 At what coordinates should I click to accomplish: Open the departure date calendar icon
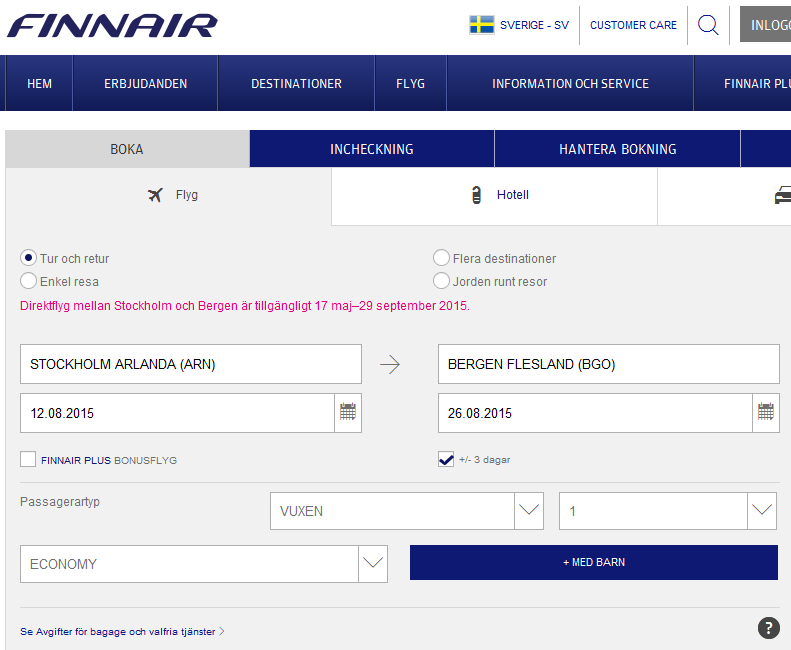(348, 412)
